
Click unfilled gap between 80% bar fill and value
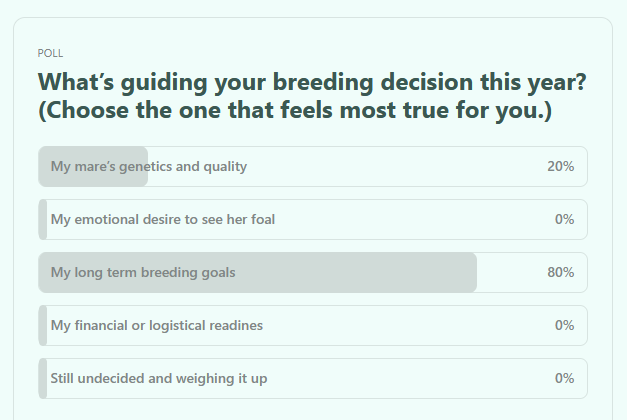coord(510,272)
